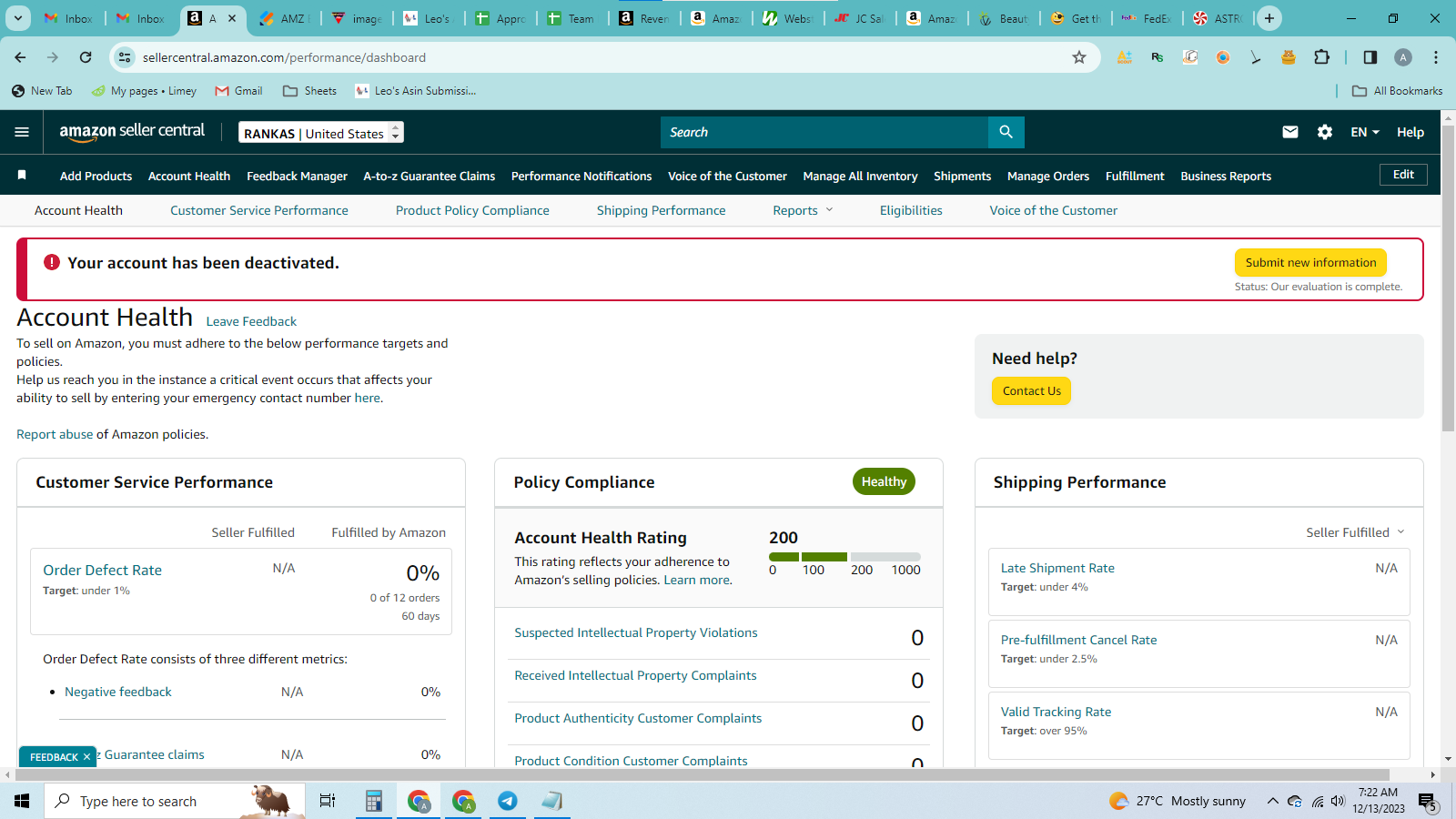Reload the Seller Central page

click(86, 57)
